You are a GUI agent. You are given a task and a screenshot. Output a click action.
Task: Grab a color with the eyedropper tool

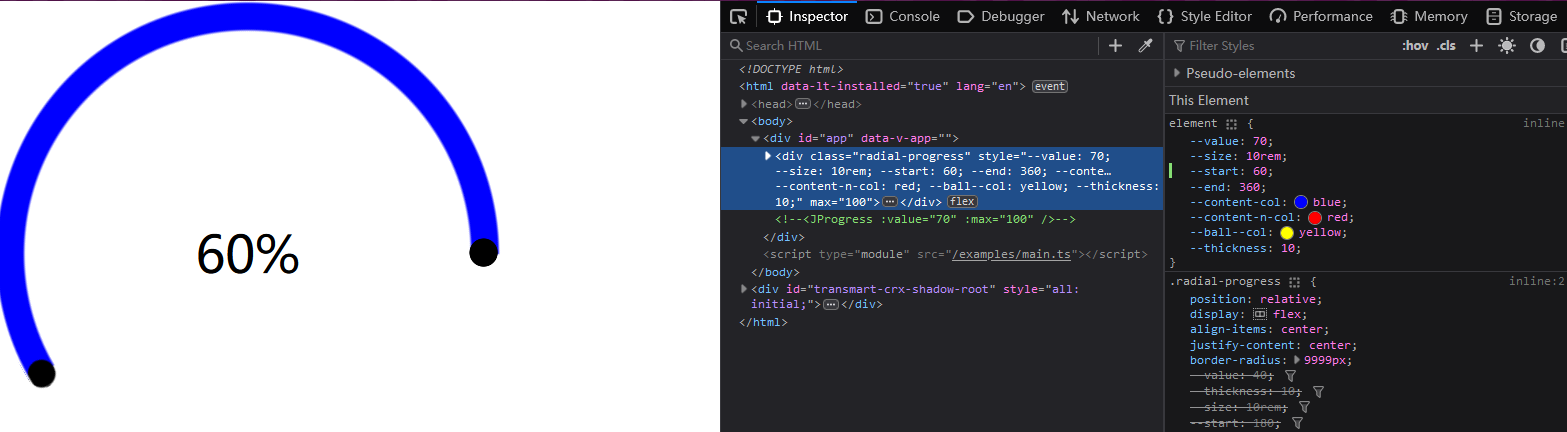click(x=1146, y=45)
